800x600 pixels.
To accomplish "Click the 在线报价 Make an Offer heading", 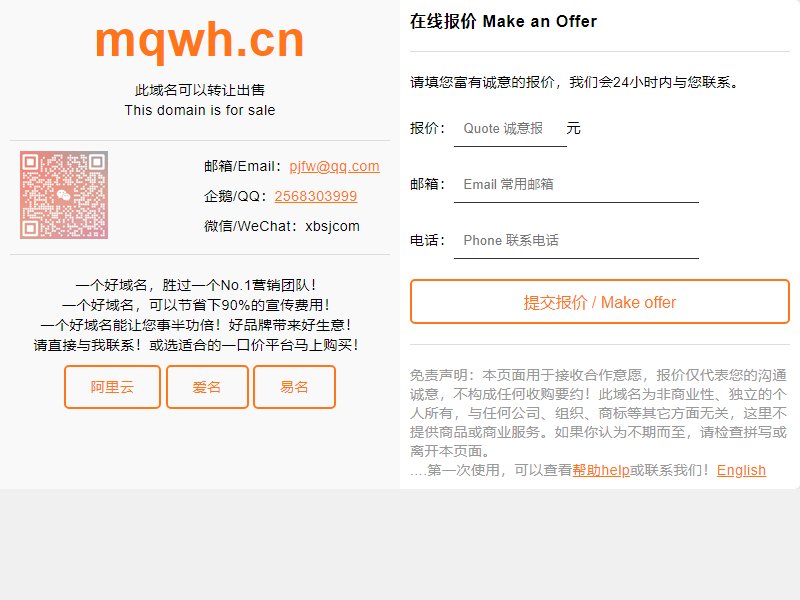I will tap(503, 21).
